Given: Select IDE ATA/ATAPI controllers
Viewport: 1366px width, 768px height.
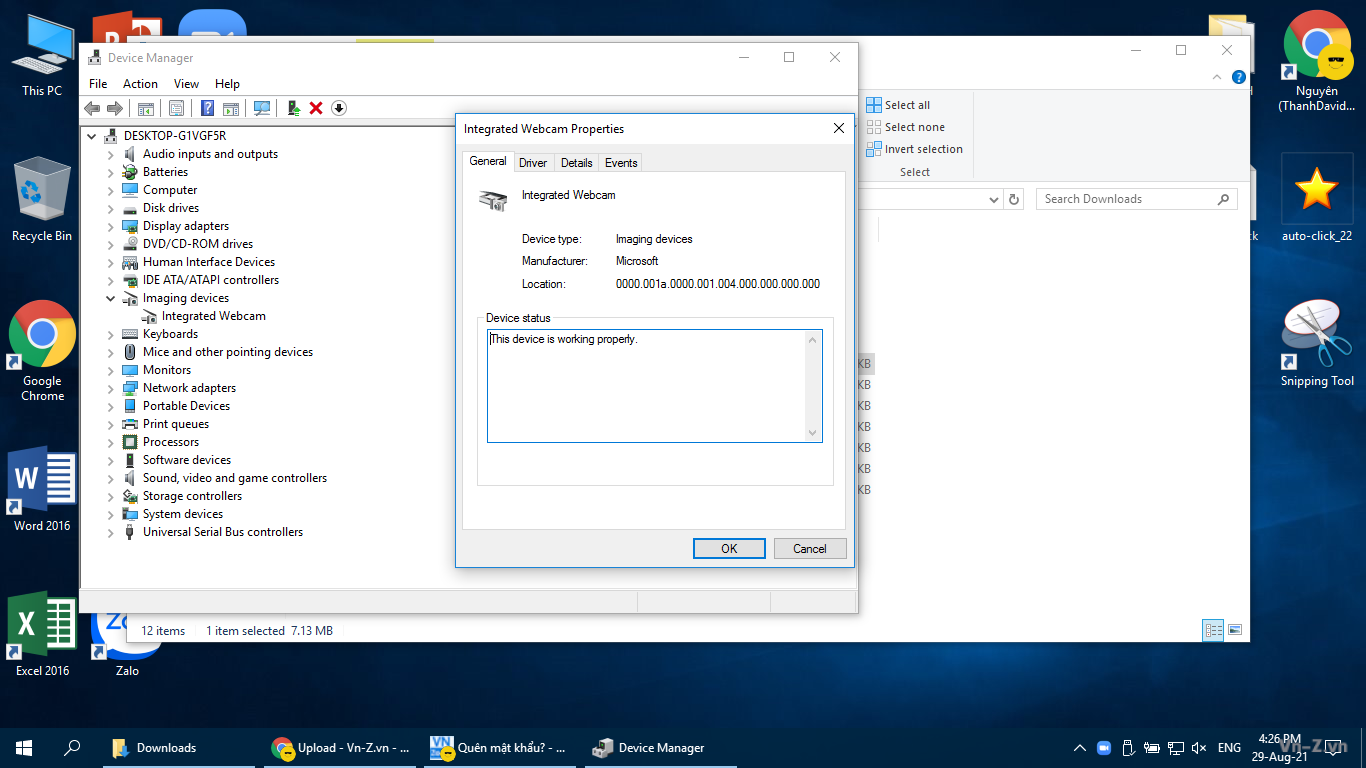Looking at the screenshot, I should pyautogui.click(x=211, y=280).
